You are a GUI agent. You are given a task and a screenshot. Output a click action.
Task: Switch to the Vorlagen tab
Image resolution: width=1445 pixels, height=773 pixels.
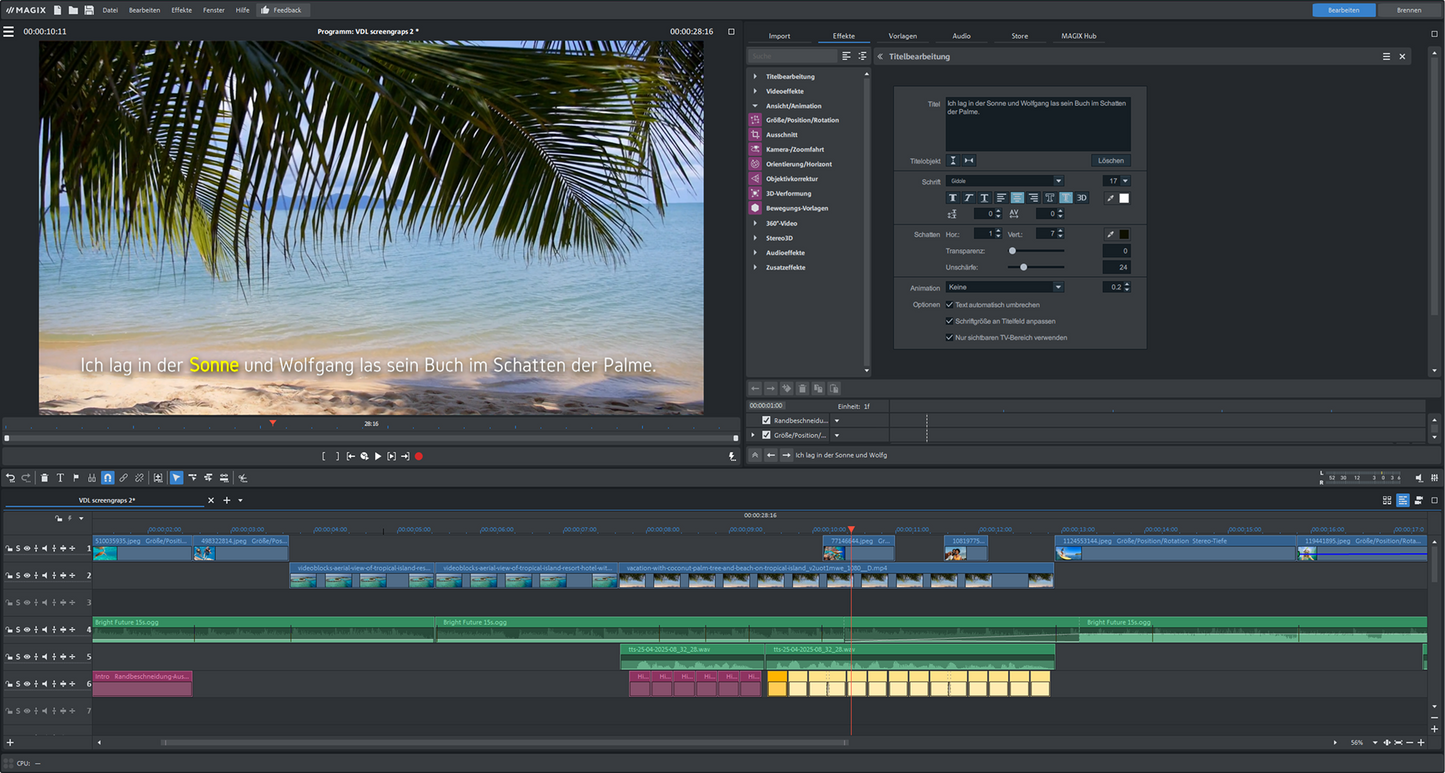(902, 35)
